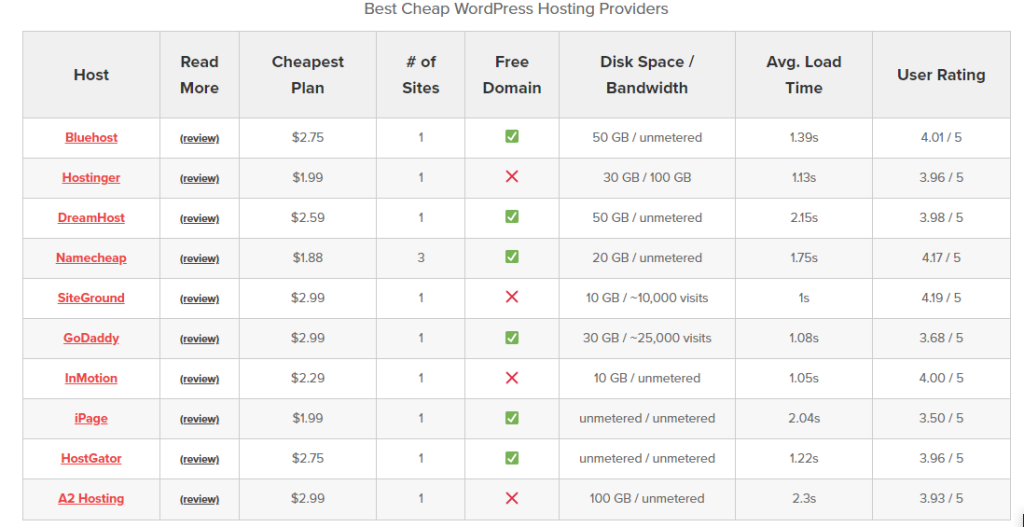The width and height of the screenshot is (1024, 527).
Task: Select the 3.68 / 5 user rating
Action: pos(941,338)
